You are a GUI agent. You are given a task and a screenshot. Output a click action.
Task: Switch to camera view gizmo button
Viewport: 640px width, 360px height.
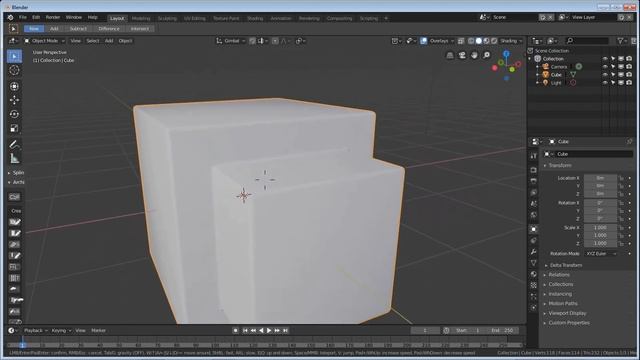click(x=462, y=55)
